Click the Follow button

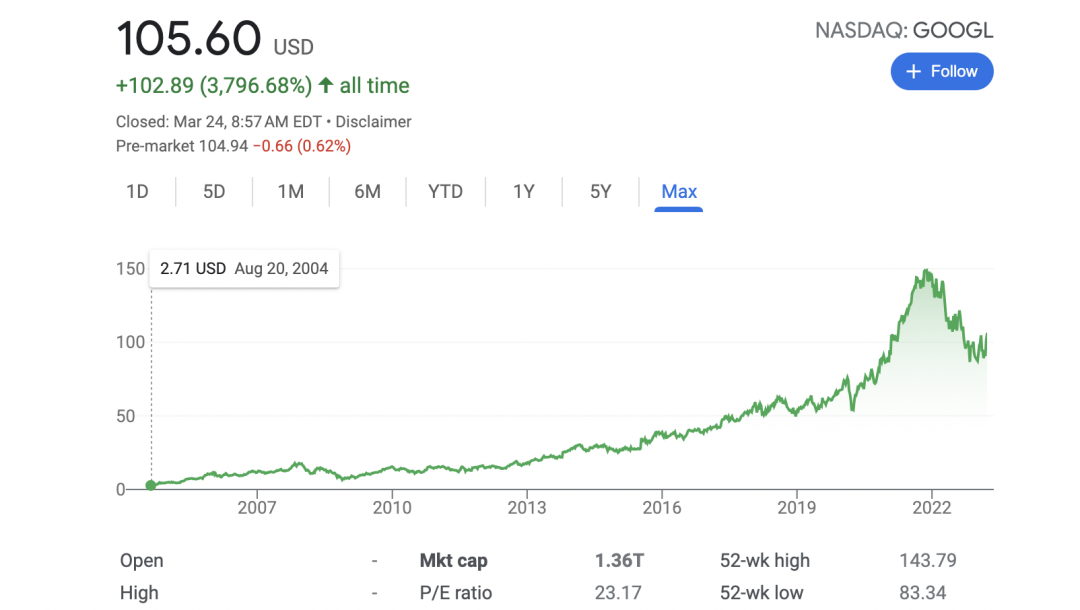pyautogui.click(x=942, y=72)
